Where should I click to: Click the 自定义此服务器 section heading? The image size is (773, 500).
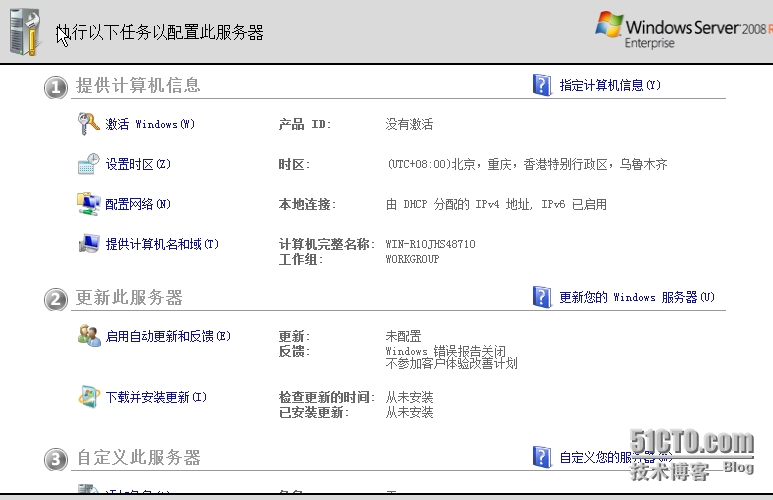point(139,458)
